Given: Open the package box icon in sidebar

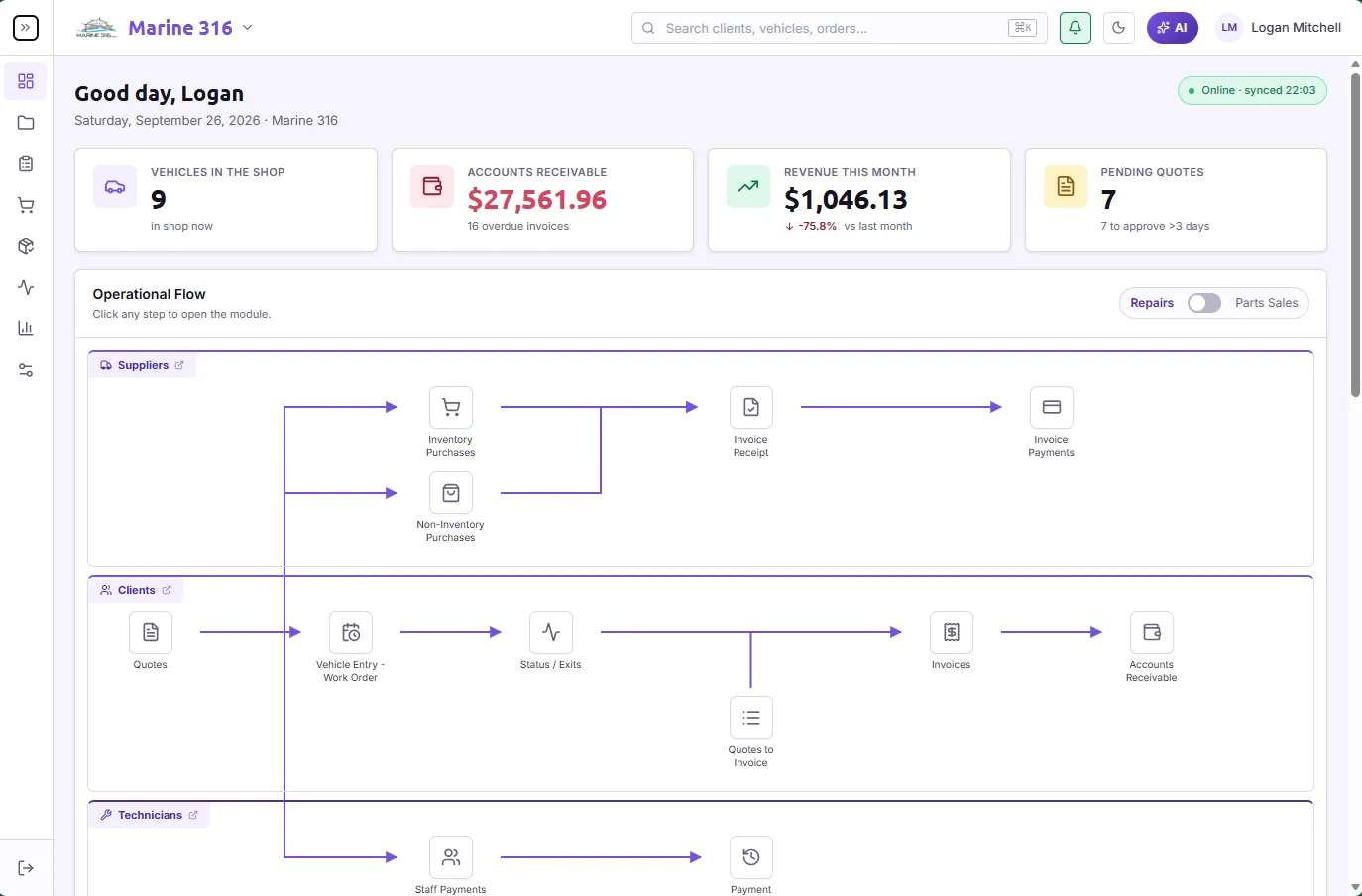Looking at the screenshot, I should pyautogui.click(x=26, y=246).
